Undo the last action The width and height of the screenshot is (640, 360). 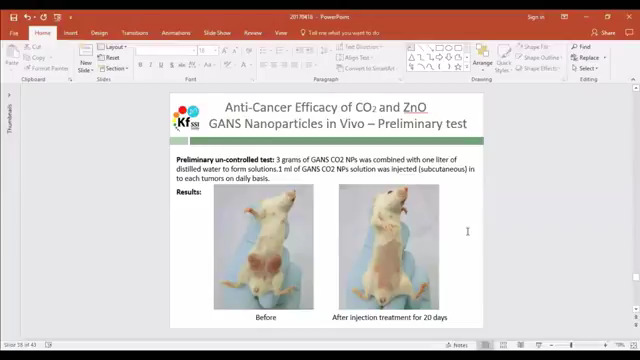pos(27,17)
